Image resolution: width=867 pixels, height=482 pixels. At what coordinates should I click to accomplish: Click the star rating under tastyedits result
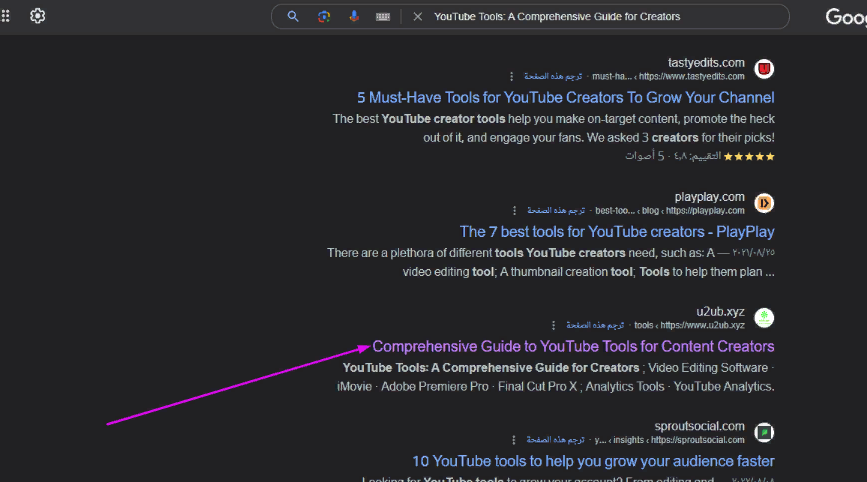pos(749,157)
